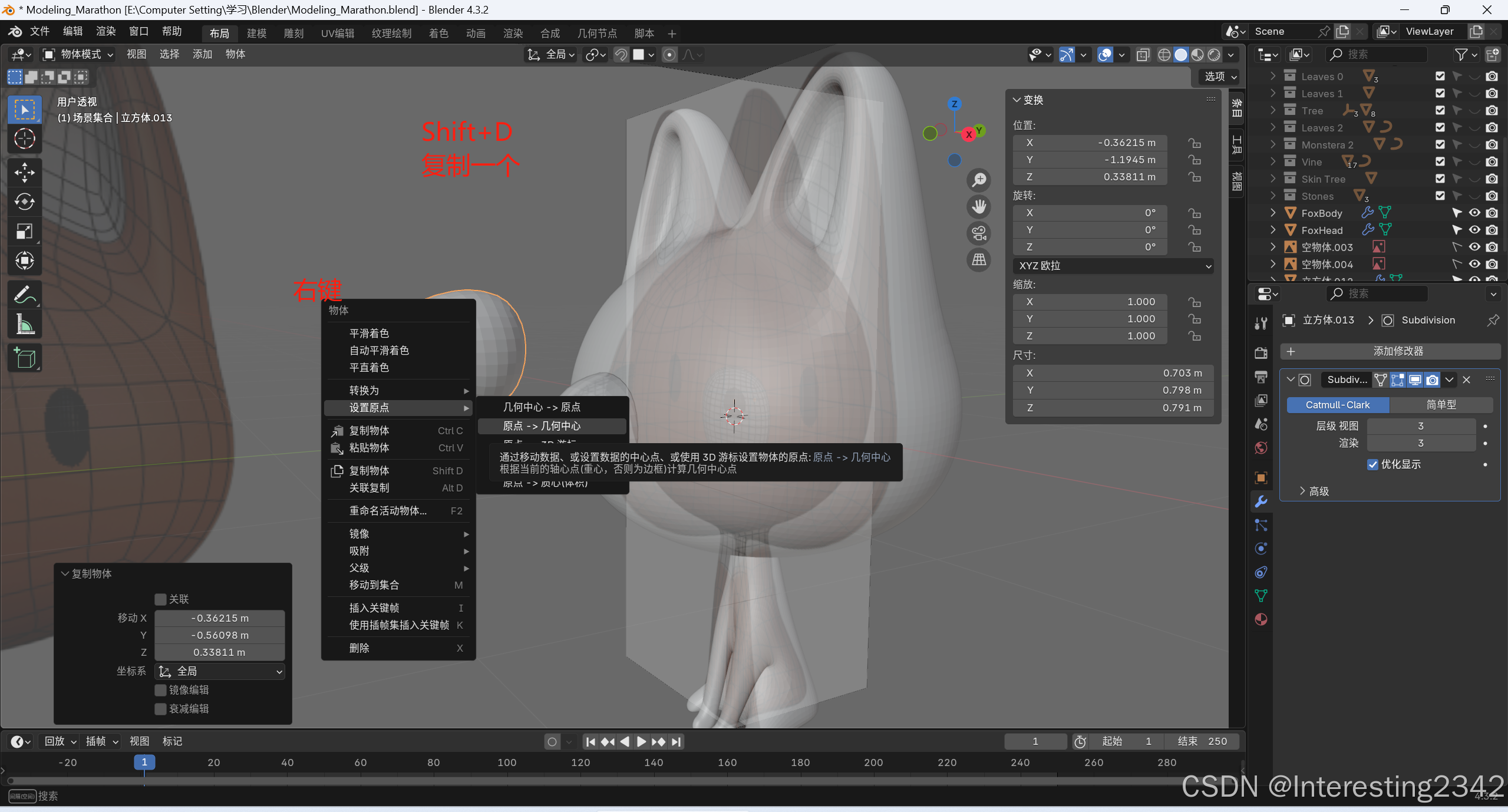Select the Rotate tool in left toolbar
The width and height of the screenshot is (1508, 812).
click(x=24, y=202)
